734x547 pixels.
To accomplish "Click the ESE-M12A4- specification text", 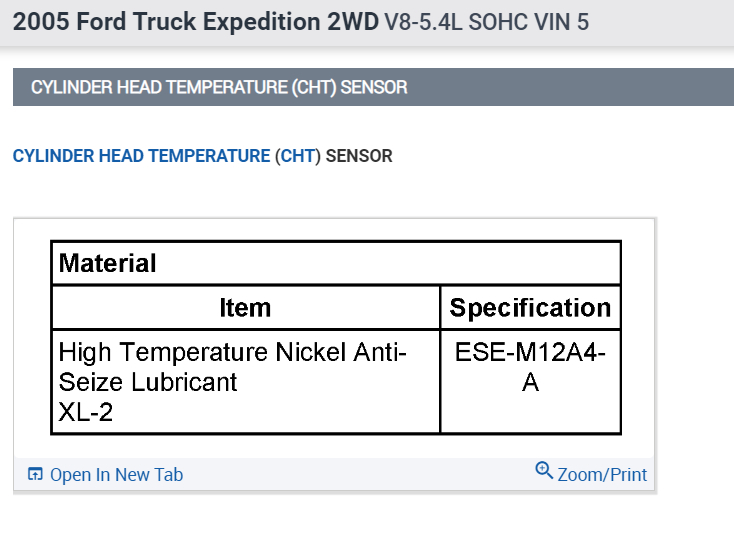I will (x=530, y=353).
